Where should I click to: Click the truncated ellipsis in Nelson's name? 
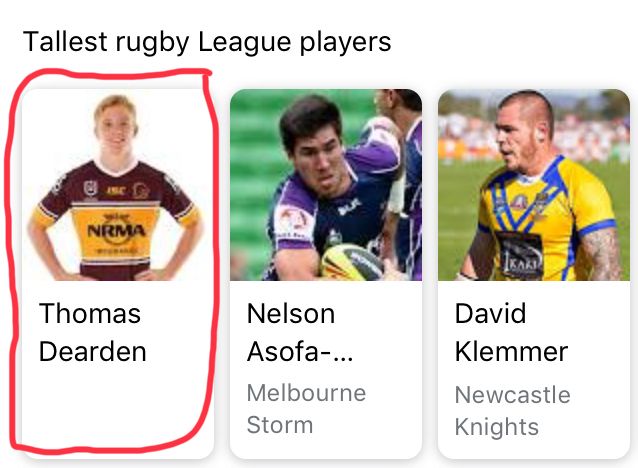click(343, 352)
